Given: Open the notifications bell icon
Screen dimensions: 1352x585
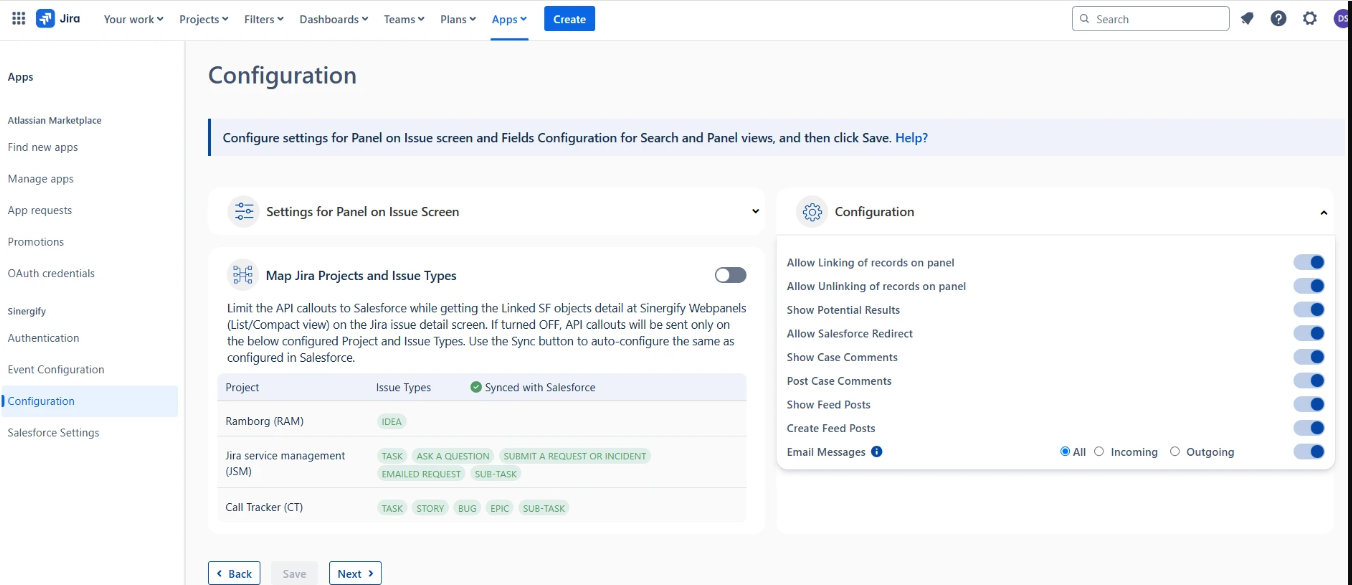Looking at the screenshot, I should (1247, 18).
